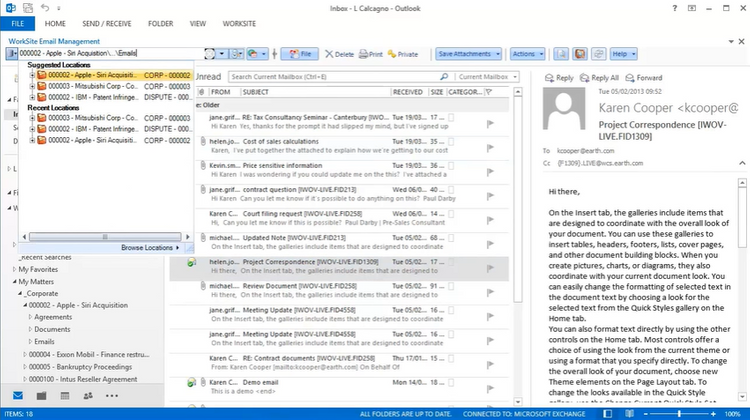The image size is (750, 420).
Task: Flag the RE: Tax Consultancy Seminar email
Action: 490,124
